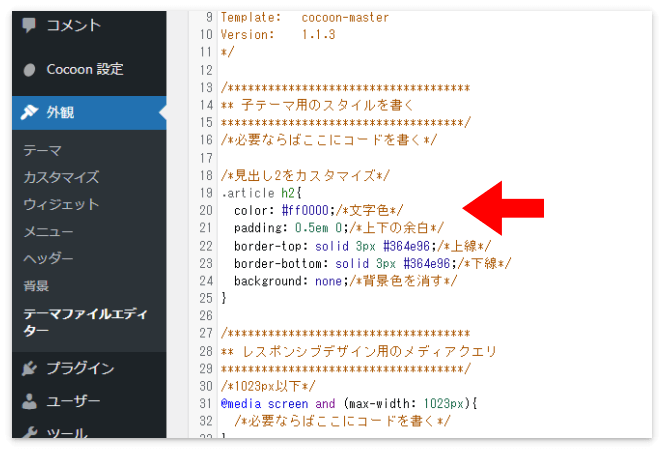This screenshot has height=451, width=664.
Task: Open the カスタマイズ submenu link
Action: pos(61,177)
